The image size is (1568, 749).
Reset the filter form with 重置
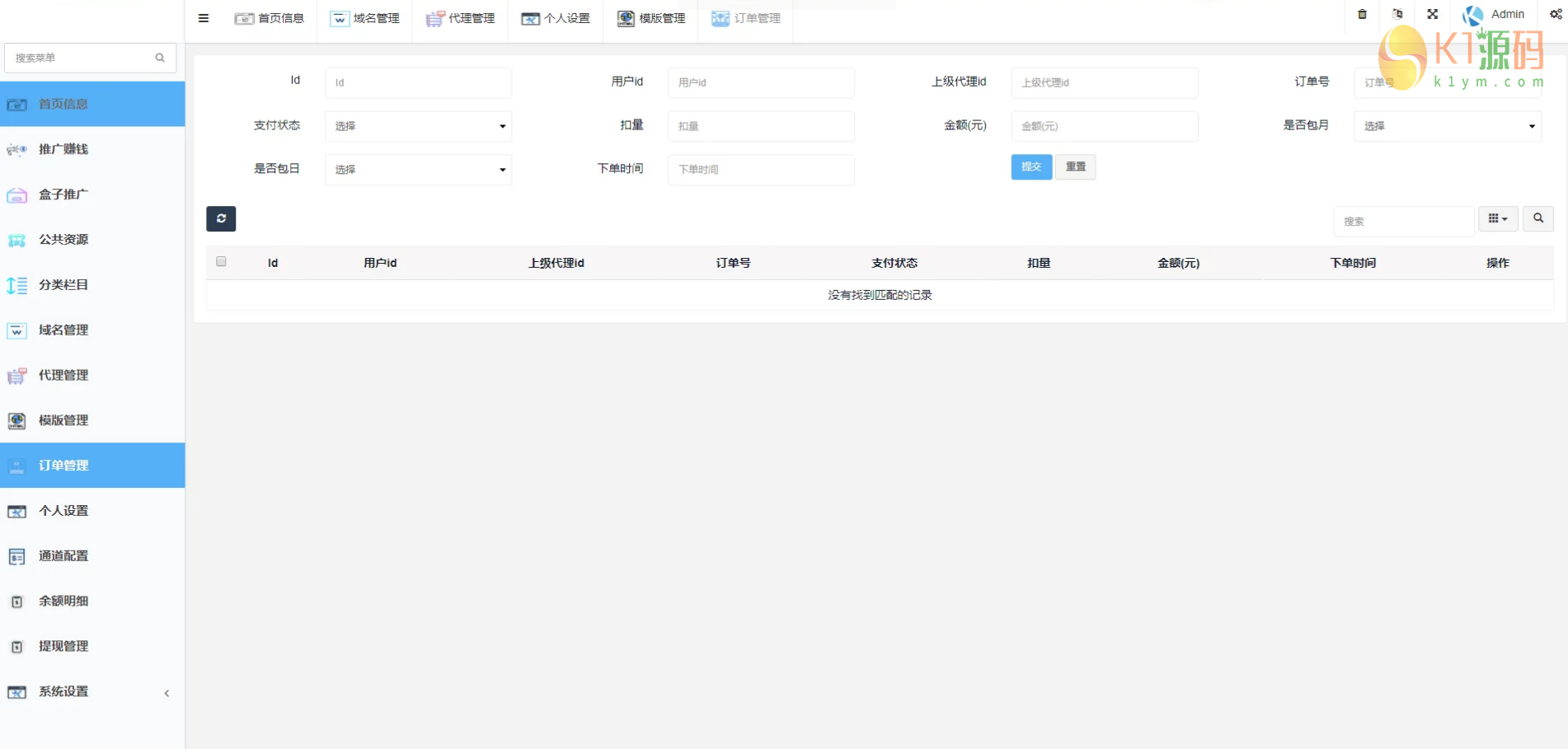click(x=1076, y=166)
